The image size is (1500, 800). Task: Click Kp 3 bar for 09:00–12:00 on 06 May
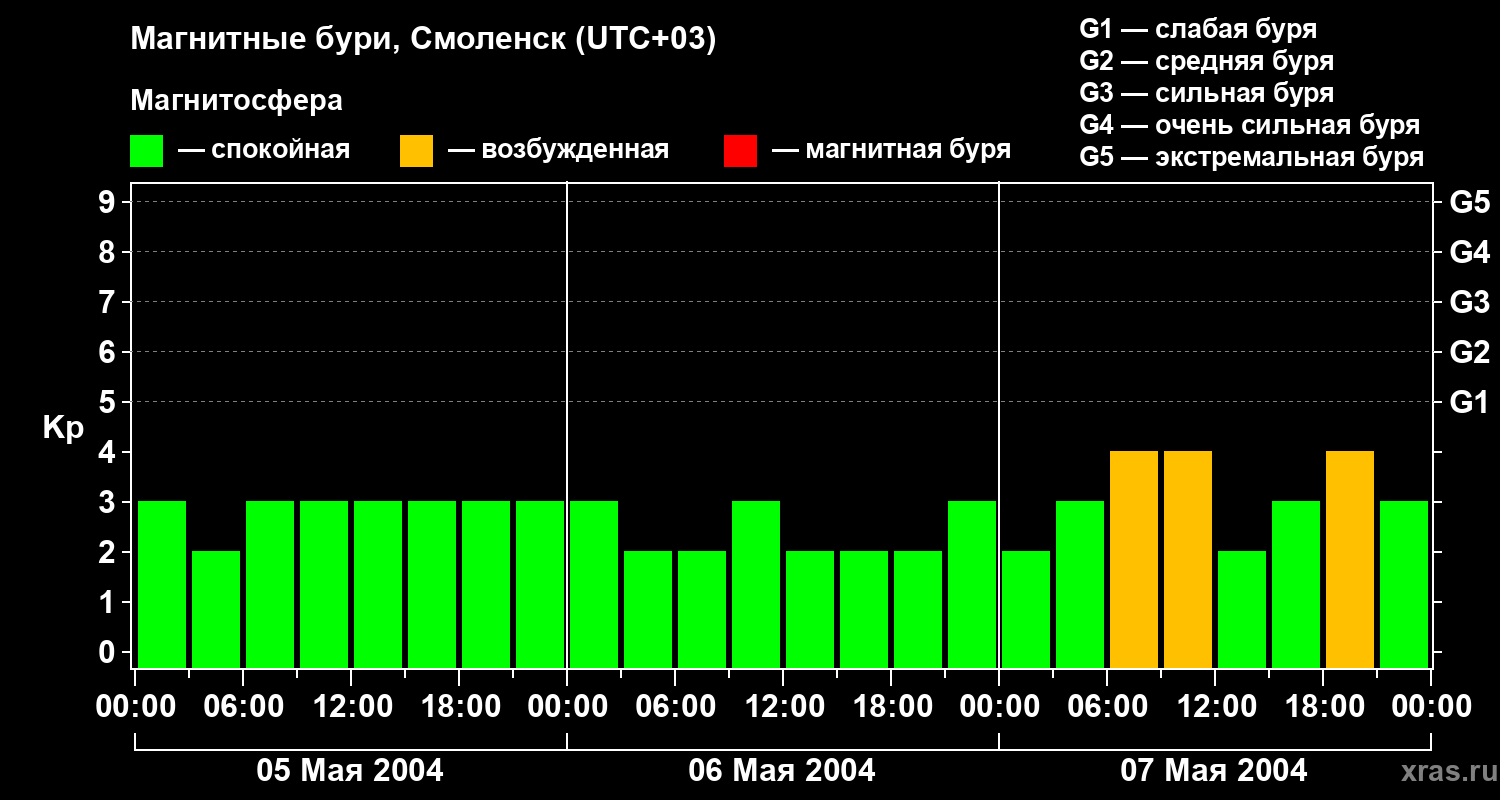click(756, 585)
